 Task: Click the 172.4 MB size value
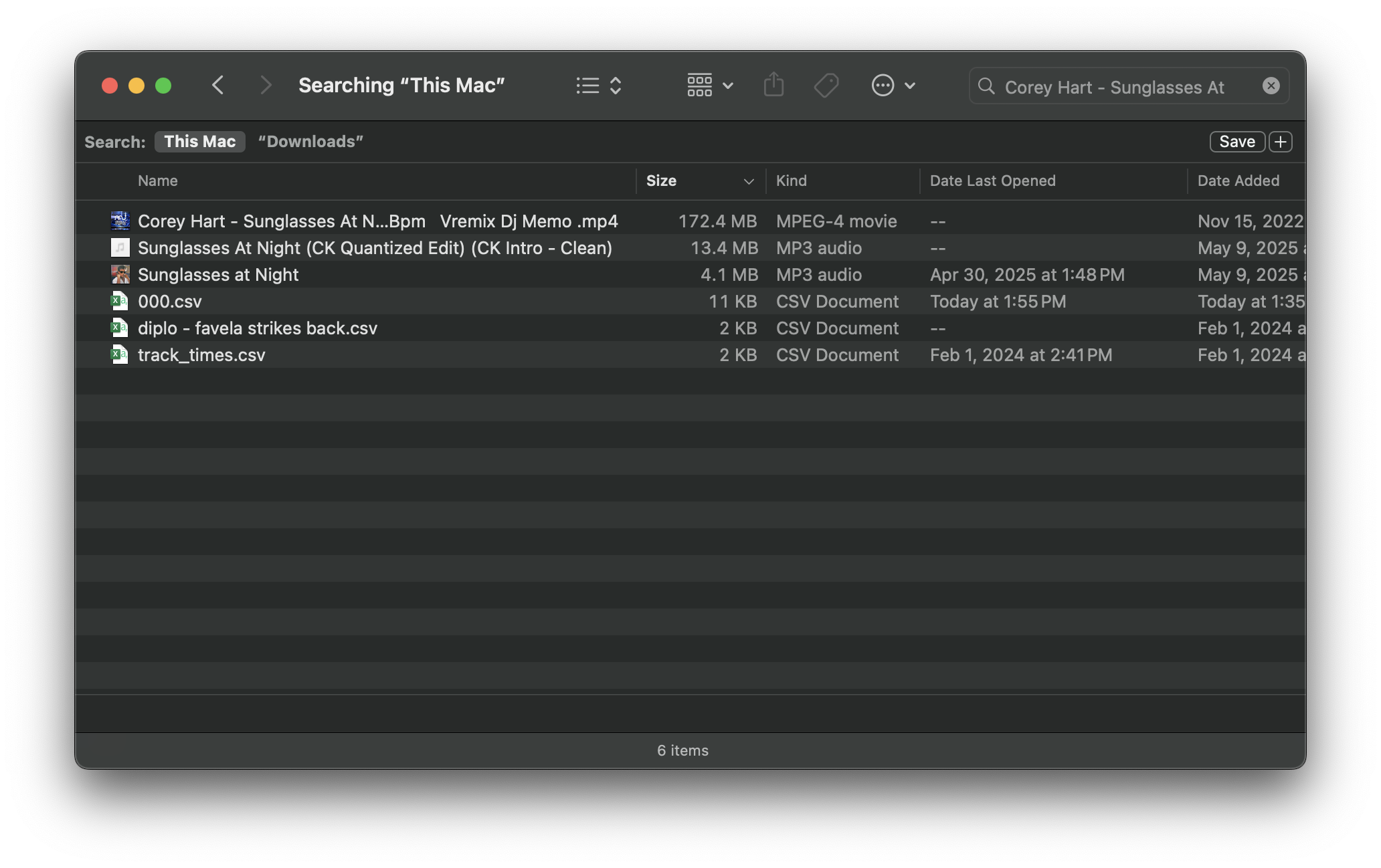(x=717, y=221)
